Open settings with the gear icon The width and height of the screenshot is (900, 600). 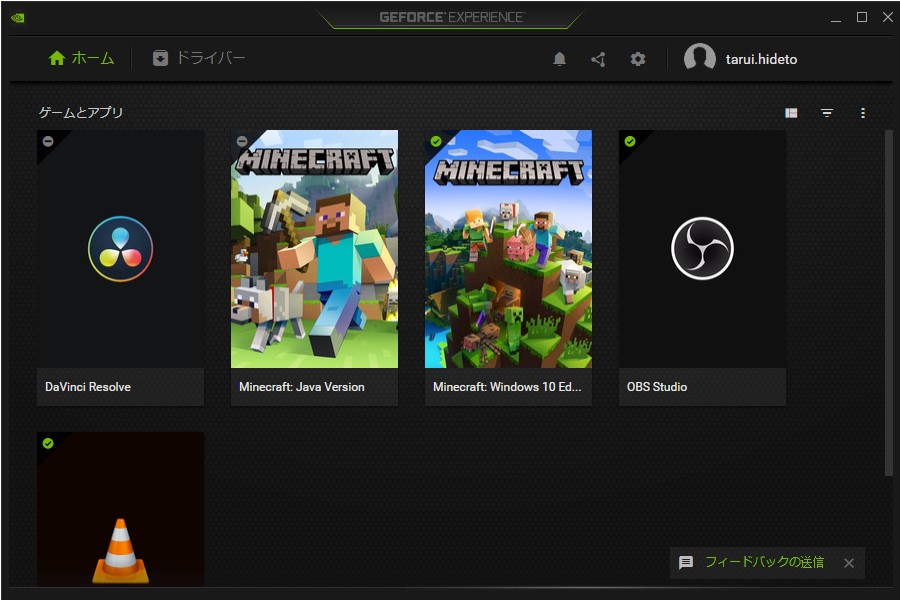(637, 59)
